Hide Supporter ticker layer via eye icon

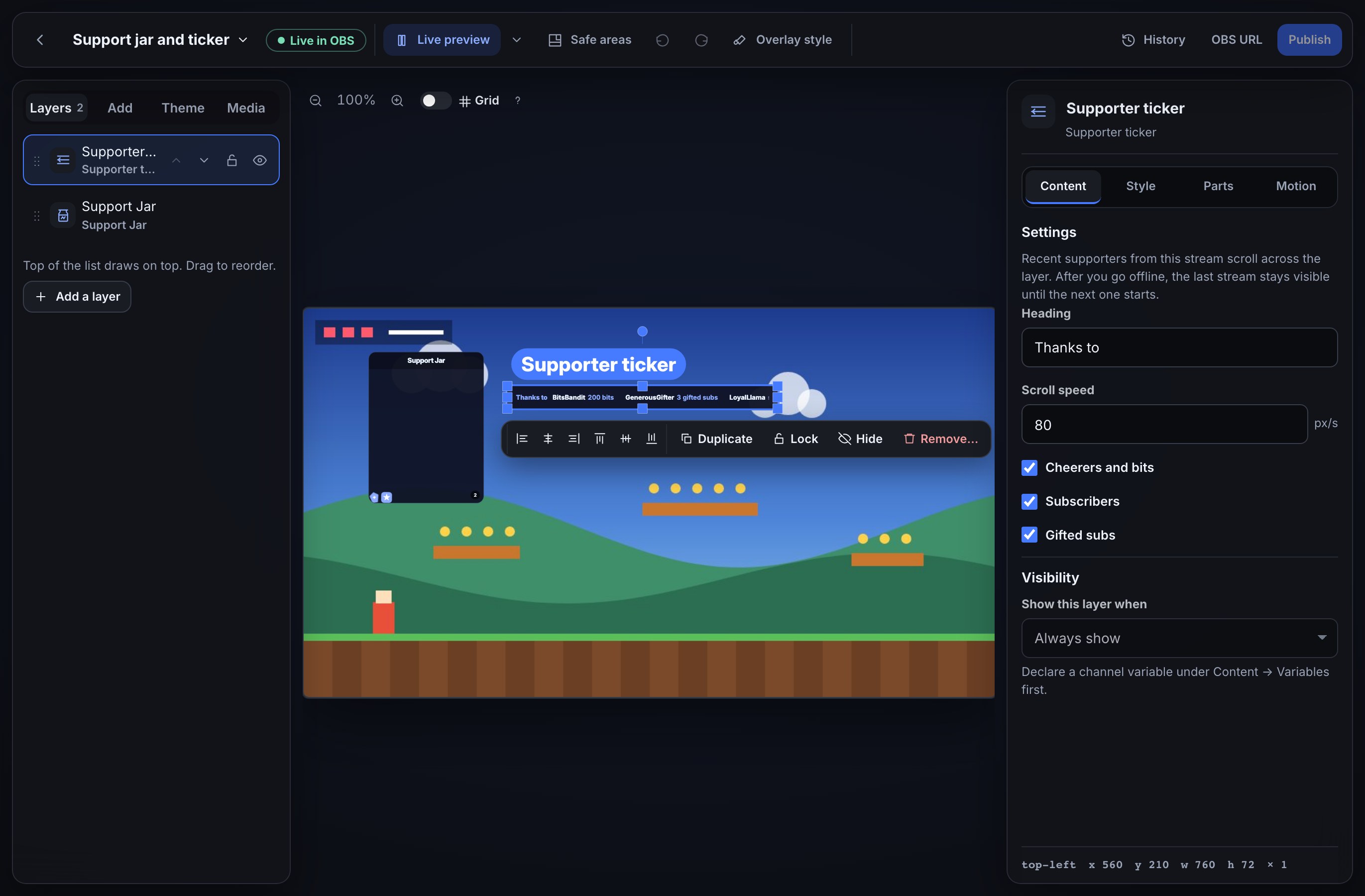coord(260,160)
